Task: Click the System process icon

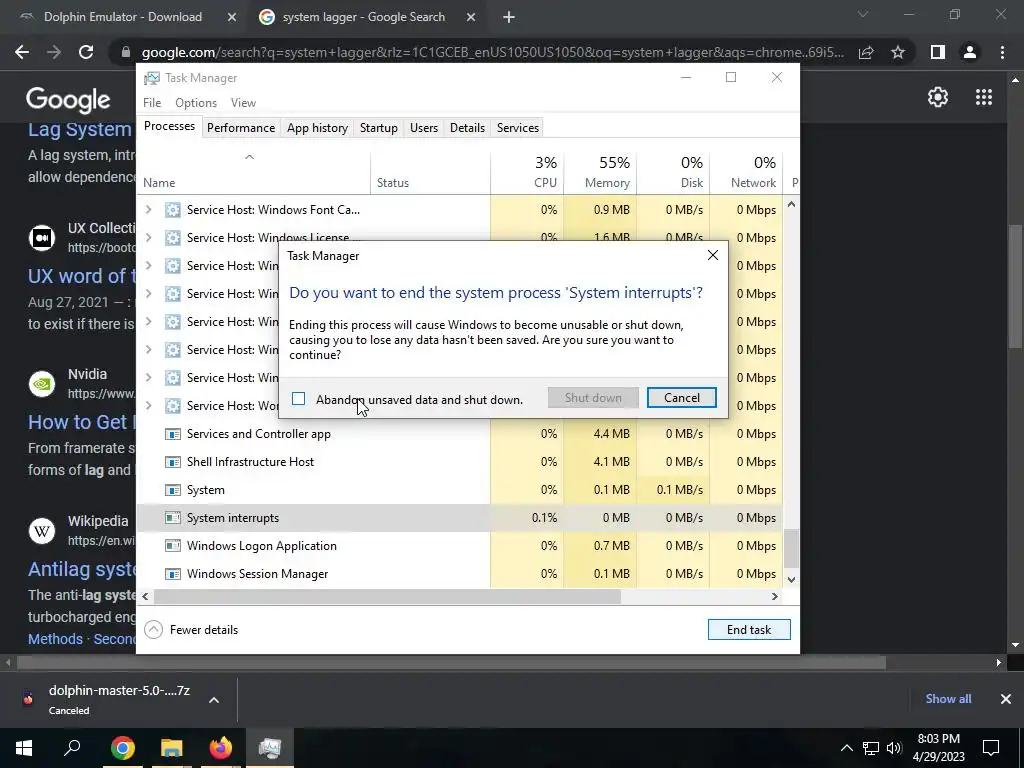Action: (x=172, y=490)
